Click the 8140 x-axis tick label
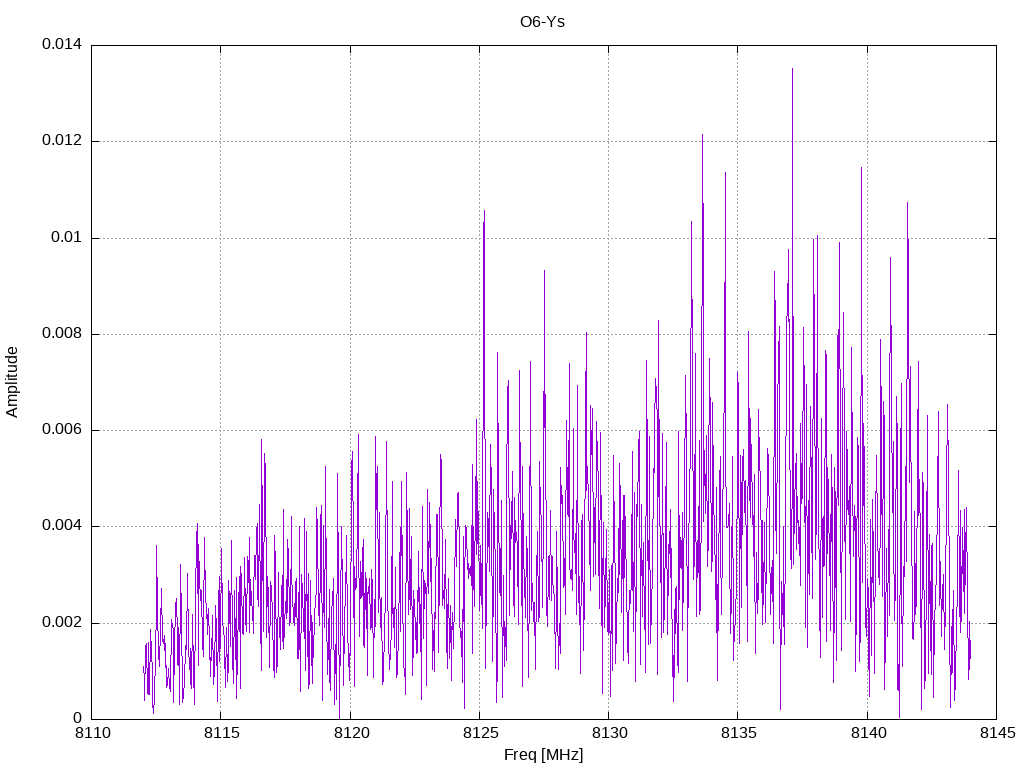 869,733
